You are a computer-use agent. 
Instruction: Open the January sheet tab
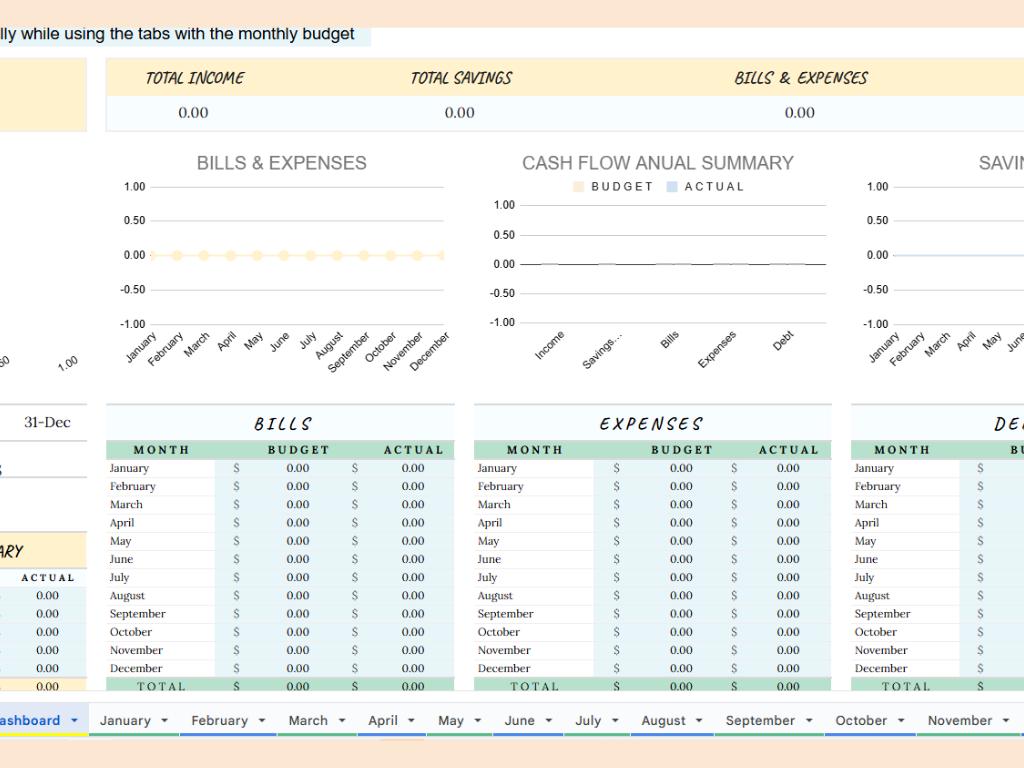coord(125,720)
